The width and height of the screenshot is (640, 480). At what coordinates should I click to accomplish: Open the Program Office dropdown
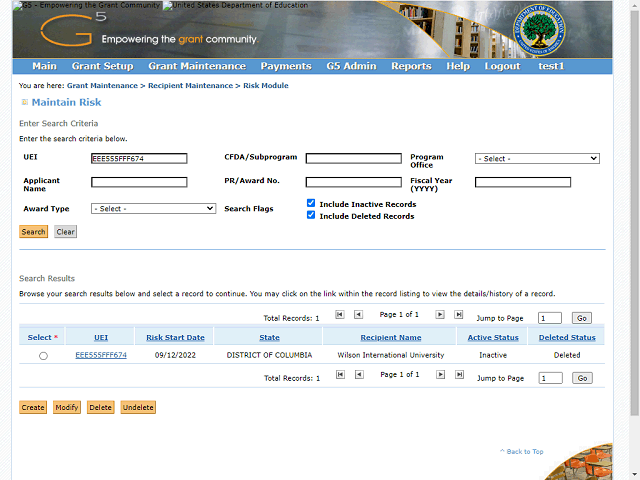(x=537, y=158)
